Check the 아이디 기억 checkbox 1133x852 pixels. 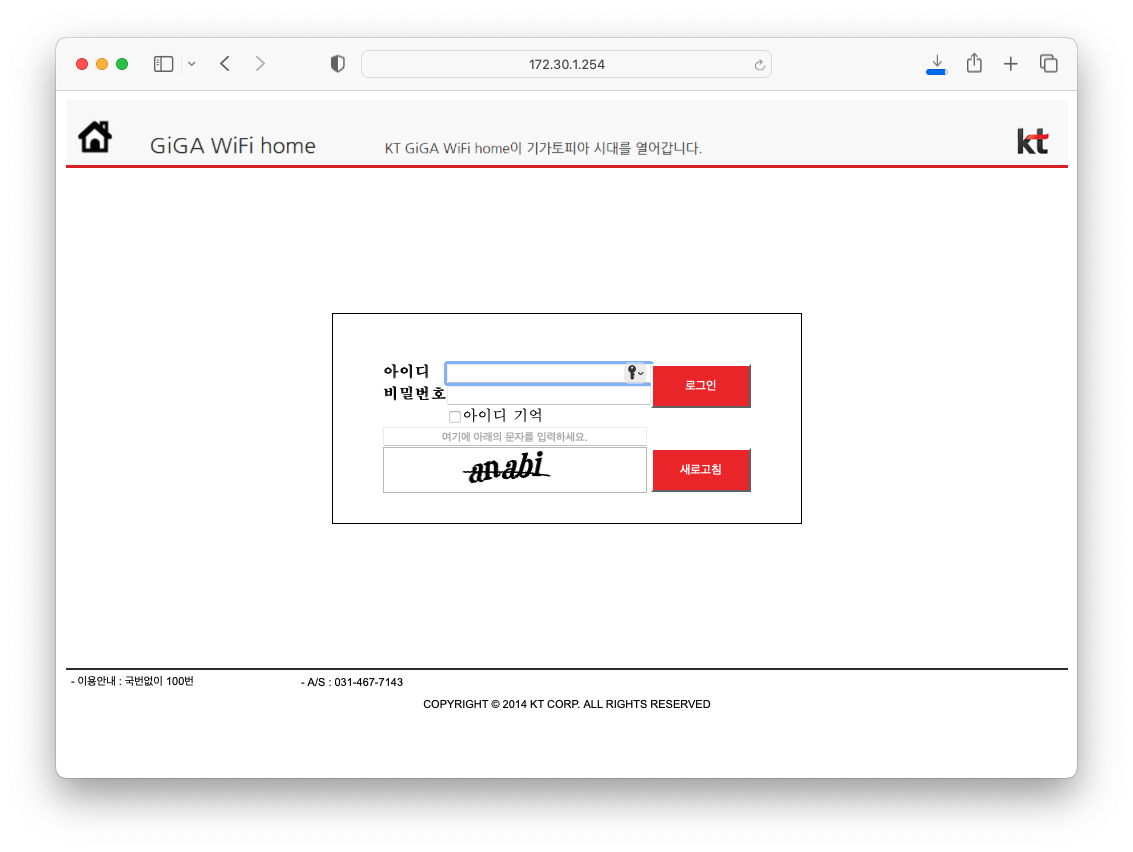(x=455, y=416)
